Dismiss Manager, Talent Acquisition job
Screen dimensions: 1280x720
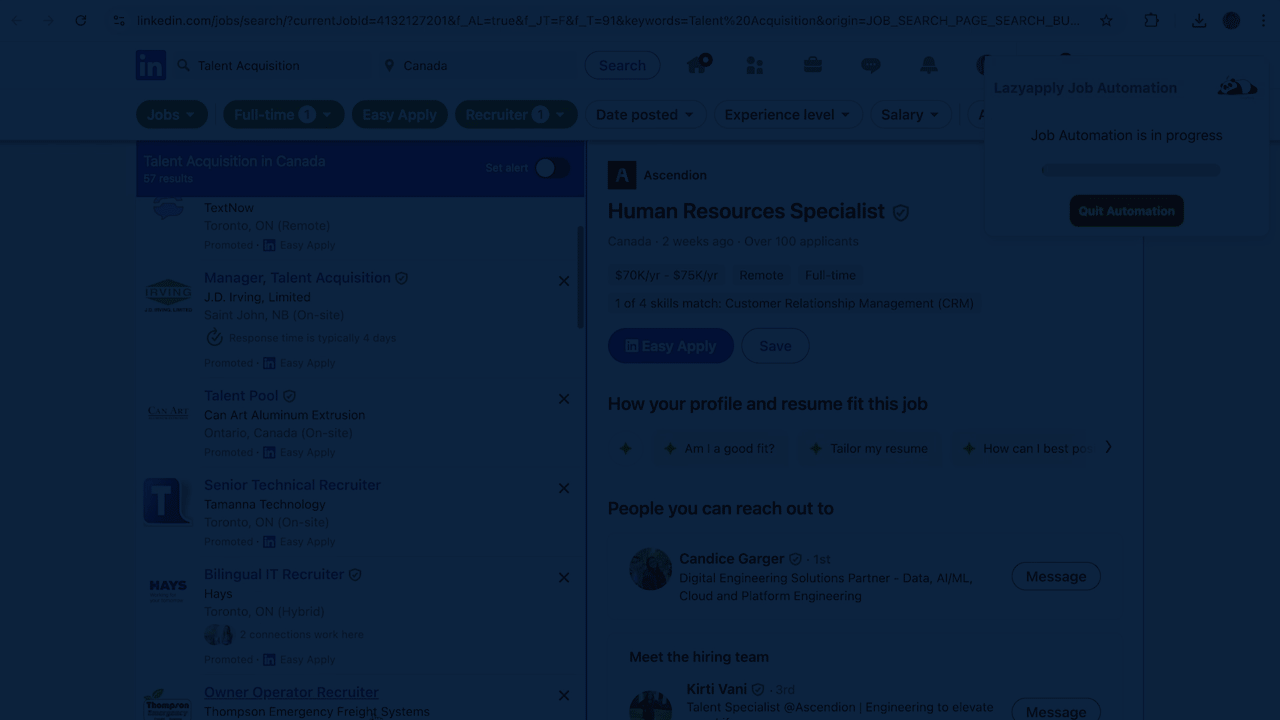tap(564, 281)
